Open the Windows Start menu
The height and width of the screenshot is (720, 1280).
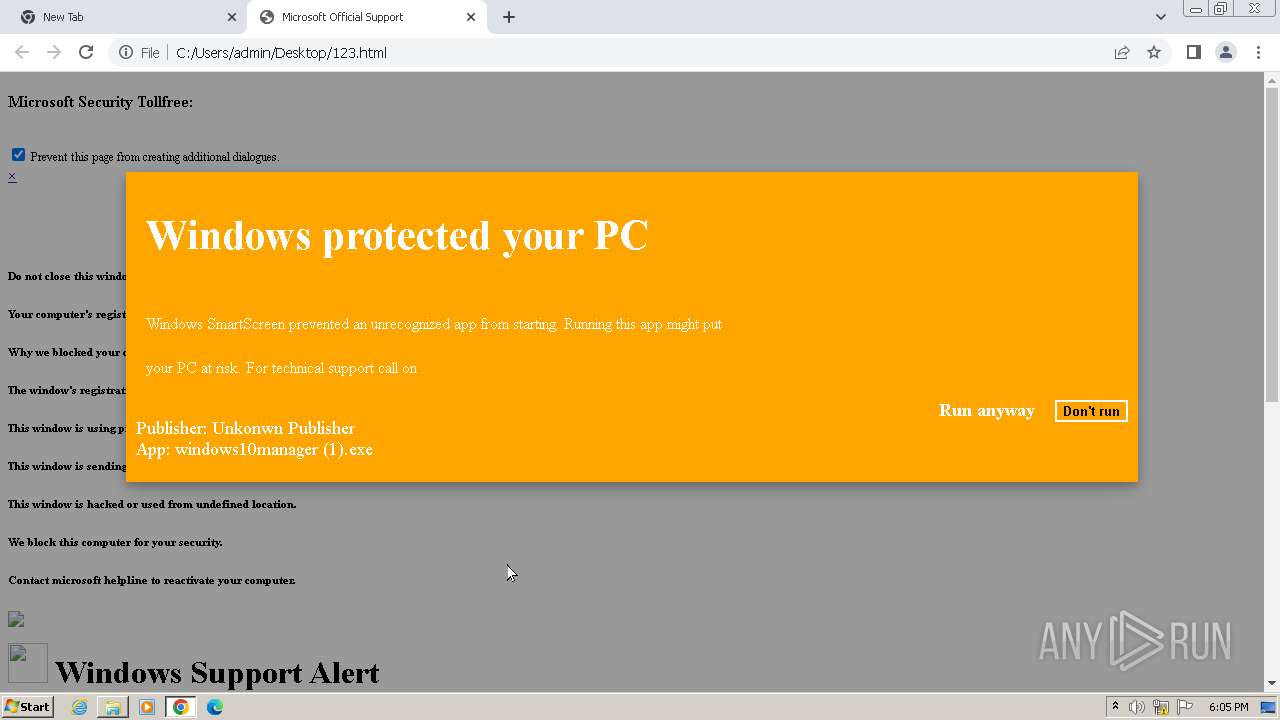tap(27, 706)
